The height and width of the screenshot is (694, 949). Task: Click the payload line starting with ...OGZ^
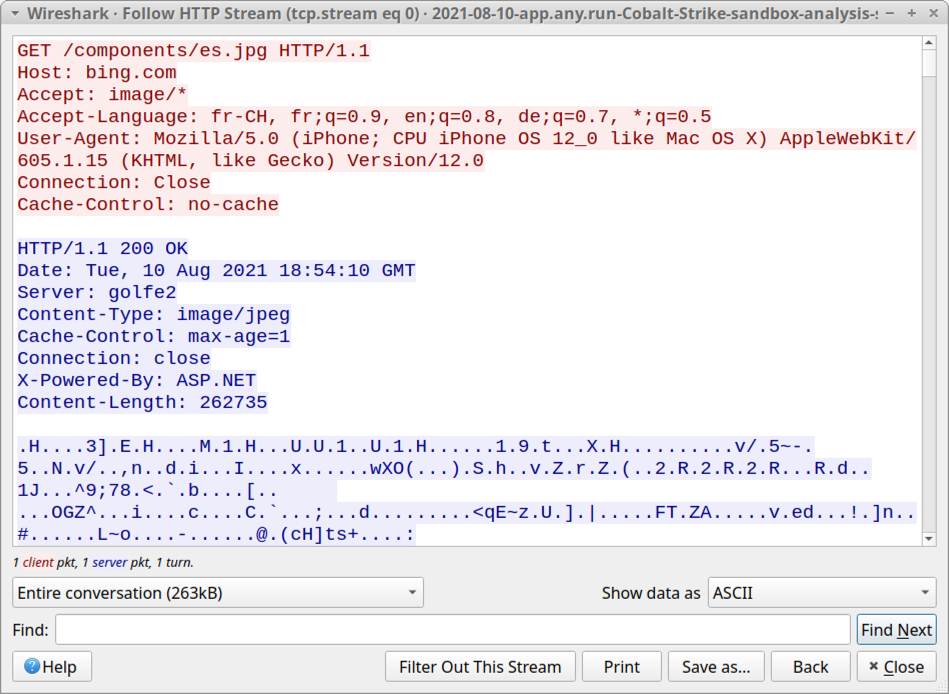[x=467, y=512]
